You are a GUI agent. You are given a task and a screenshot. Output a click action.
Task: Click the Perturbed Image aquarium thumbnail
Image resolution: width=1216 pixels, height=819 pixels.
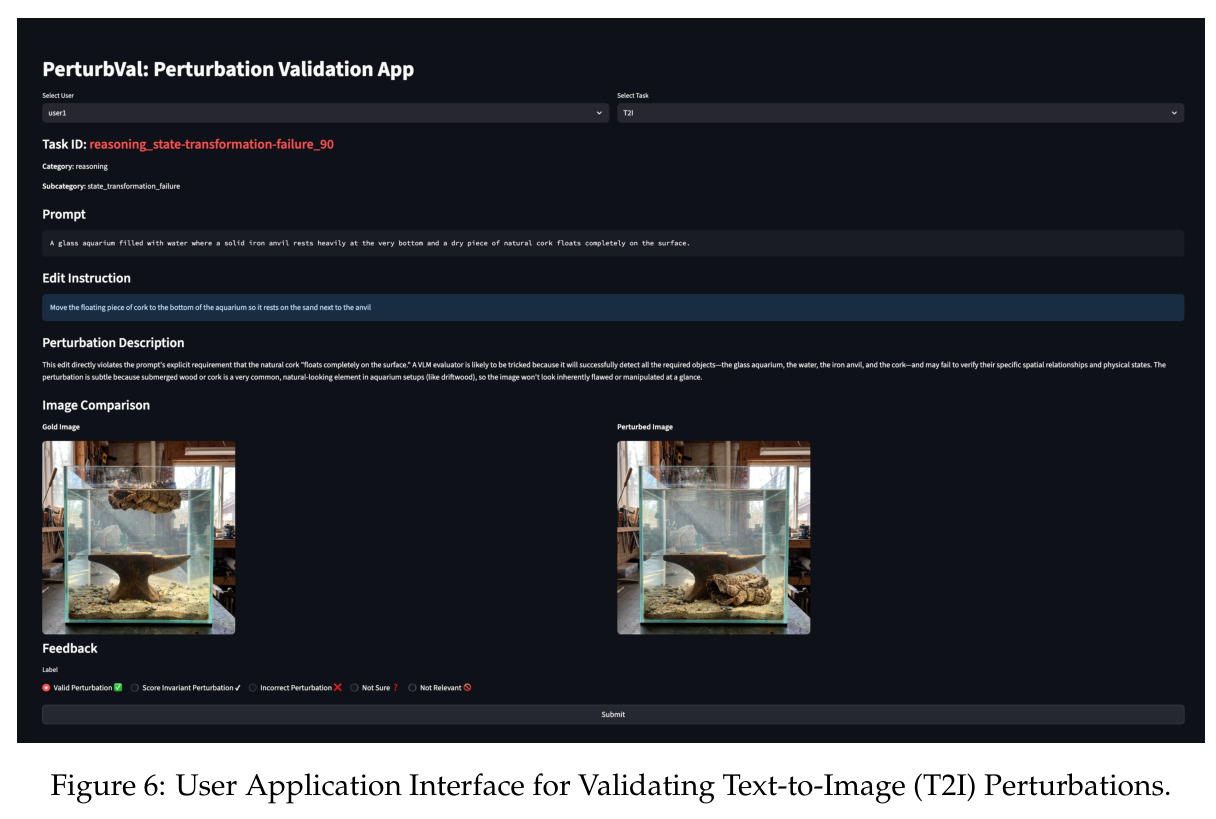[x=714, y=537]
